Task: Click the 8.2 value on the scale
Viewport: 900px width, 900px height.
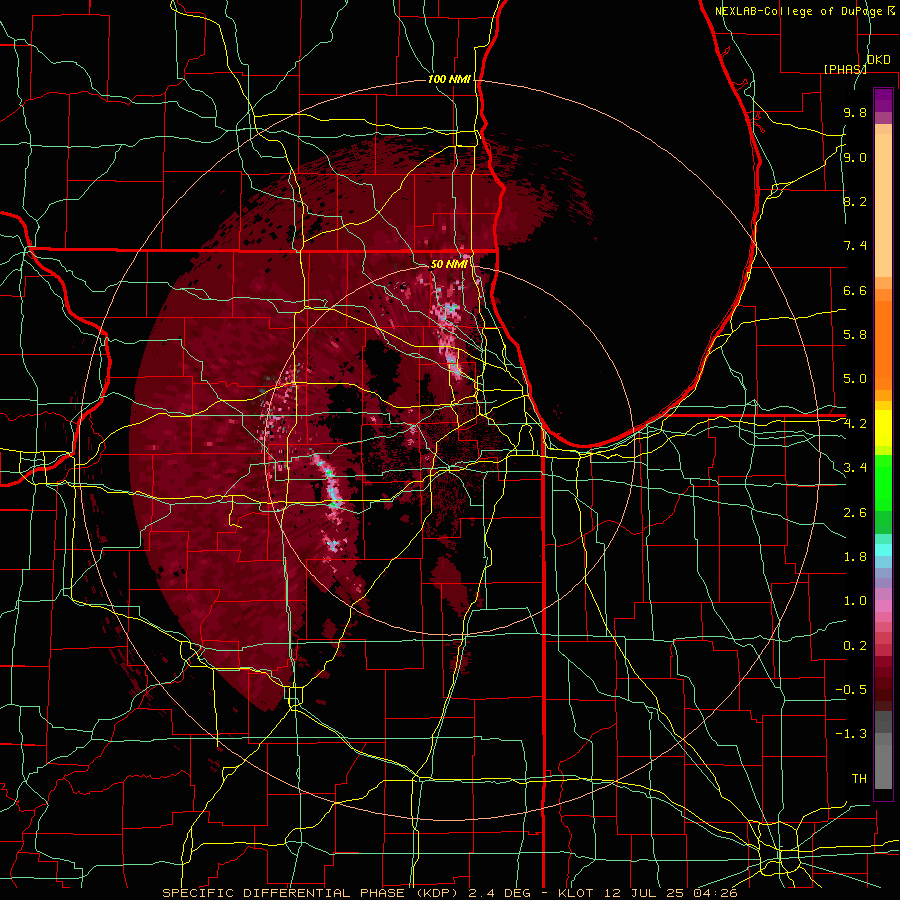Action: click(855, 201)
